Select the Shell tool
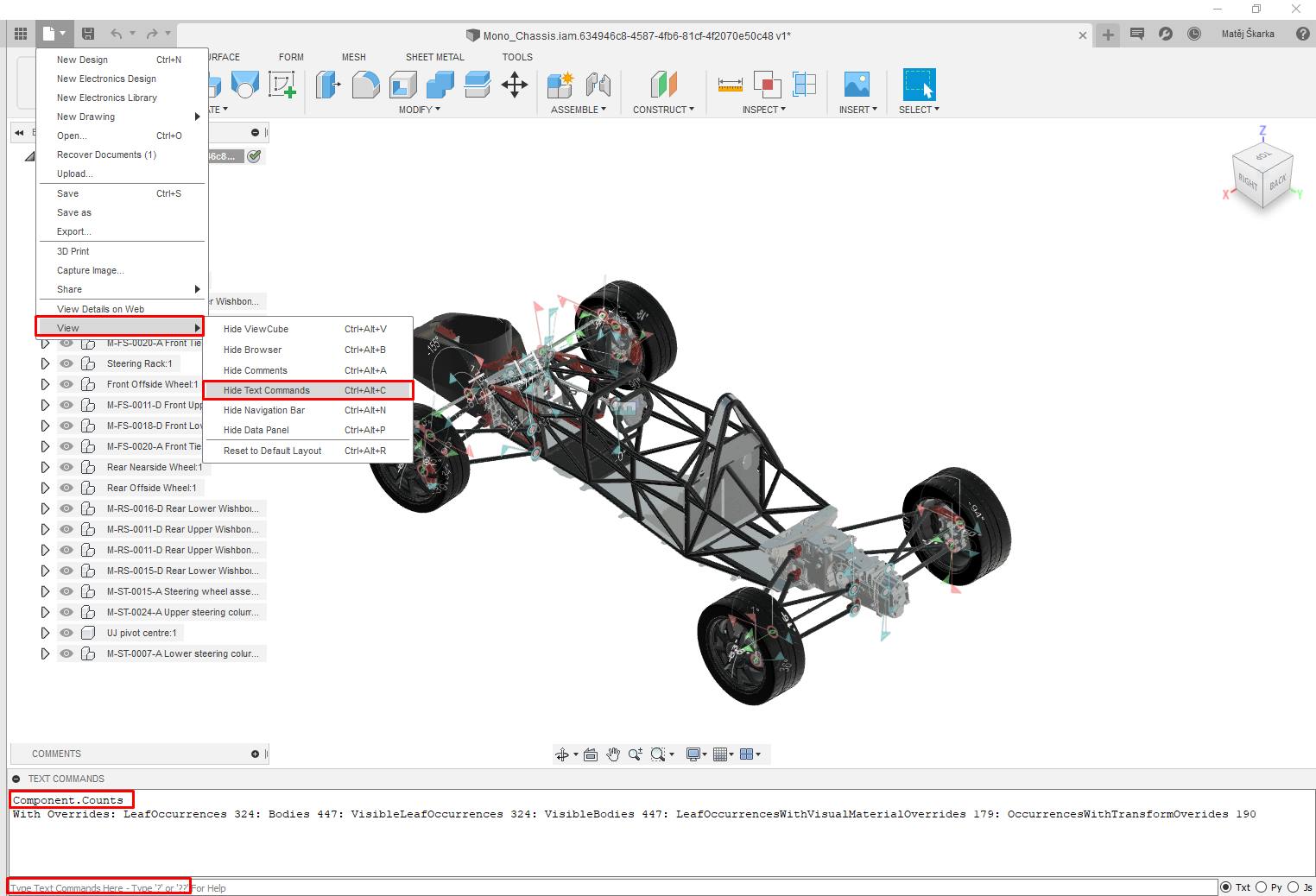1316x896 pixels. [403, 85]
